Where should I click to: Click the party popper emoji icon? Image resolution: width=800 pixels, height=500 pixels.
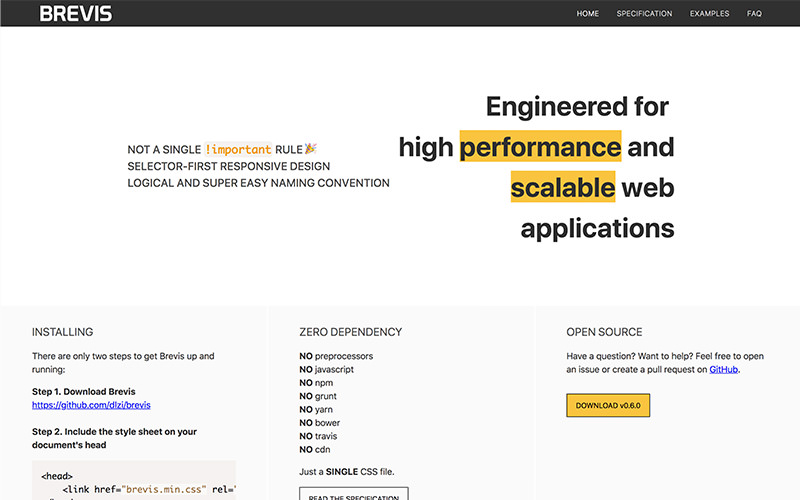click(x=311, y=148)
